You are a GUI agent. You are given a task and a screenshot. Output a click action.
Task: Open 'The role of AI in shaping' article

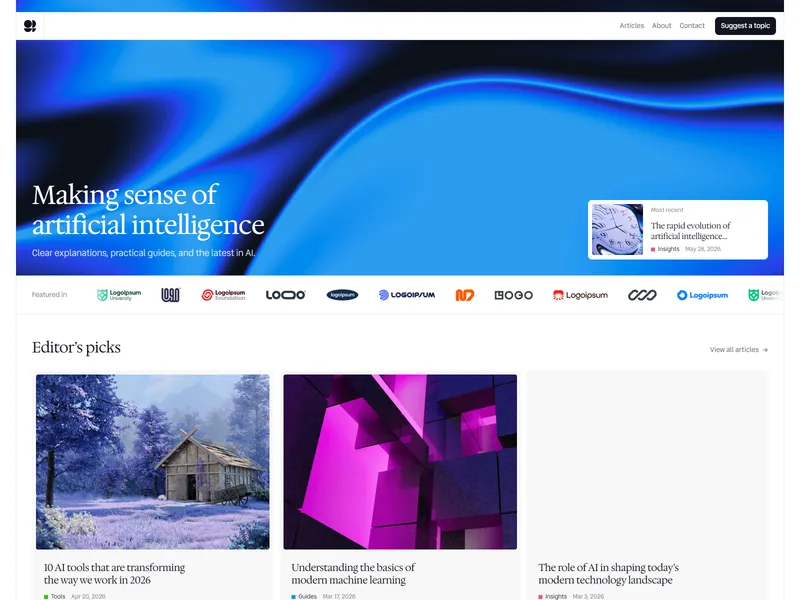coord(609,573)
